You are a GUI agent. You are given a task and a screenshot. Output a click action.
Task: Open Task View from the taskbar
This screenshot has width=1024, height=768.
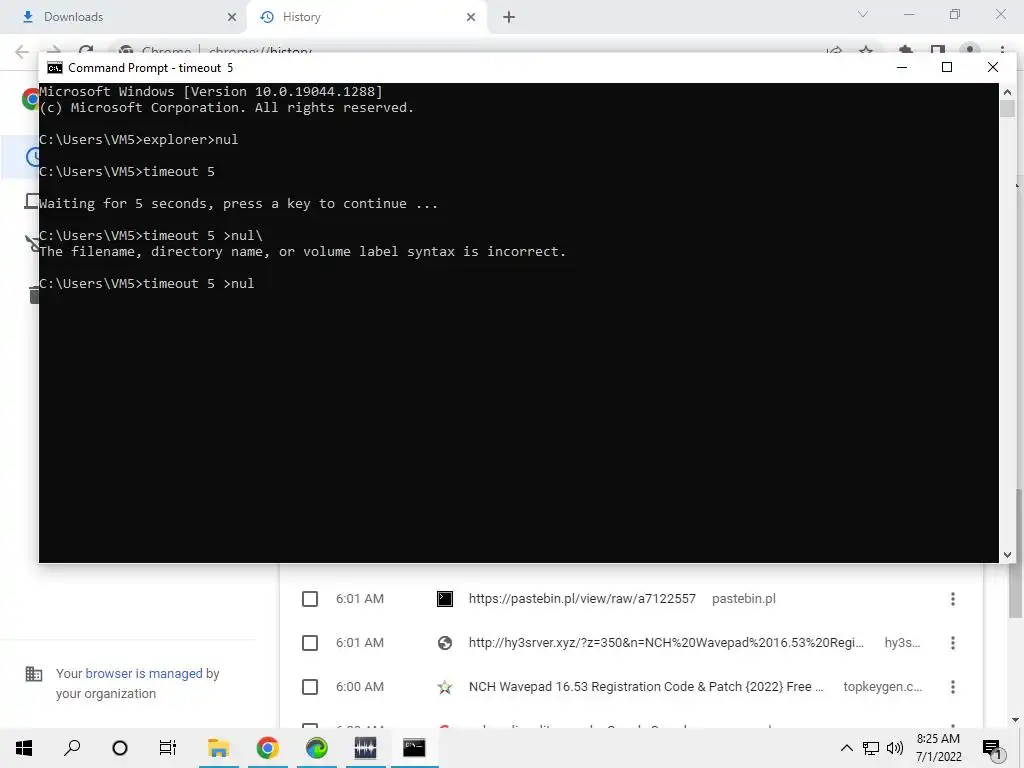point(168,748)
